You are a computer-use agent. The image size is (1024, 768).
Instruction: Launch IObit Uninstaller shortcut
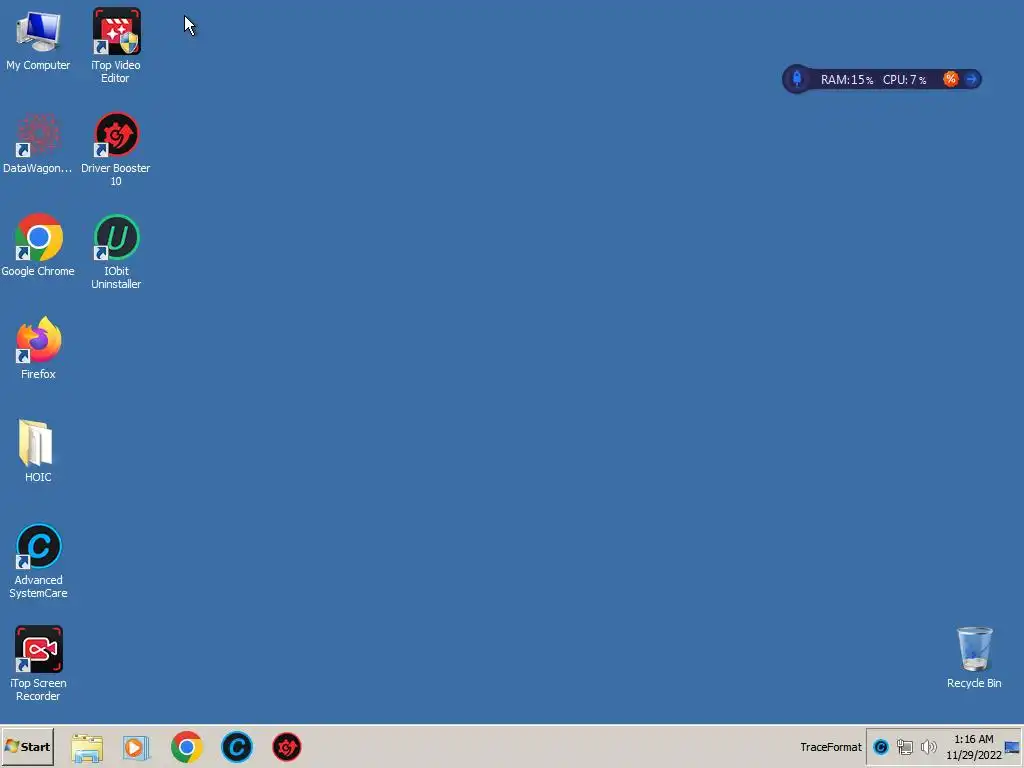tap(116, 252)
